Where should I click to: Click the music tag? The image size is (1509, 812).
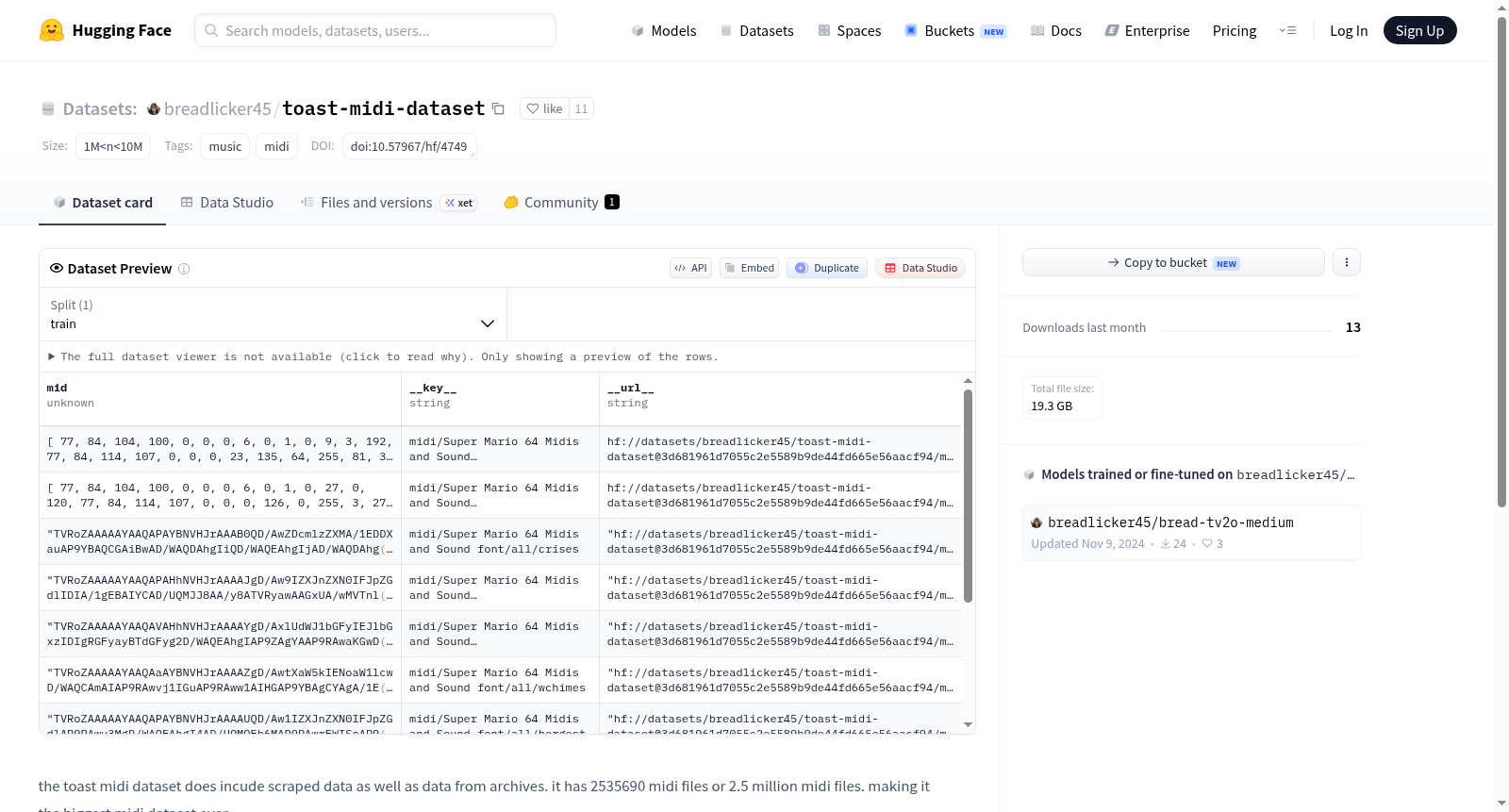pyautogui.click(x=225, y=146)
